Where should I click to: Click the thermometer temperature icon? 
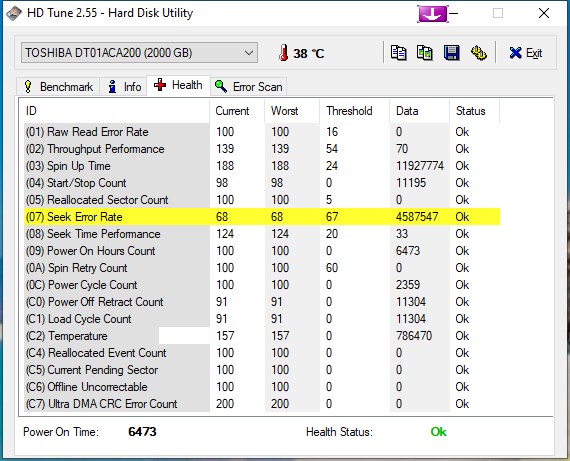[x=284, y=53]
